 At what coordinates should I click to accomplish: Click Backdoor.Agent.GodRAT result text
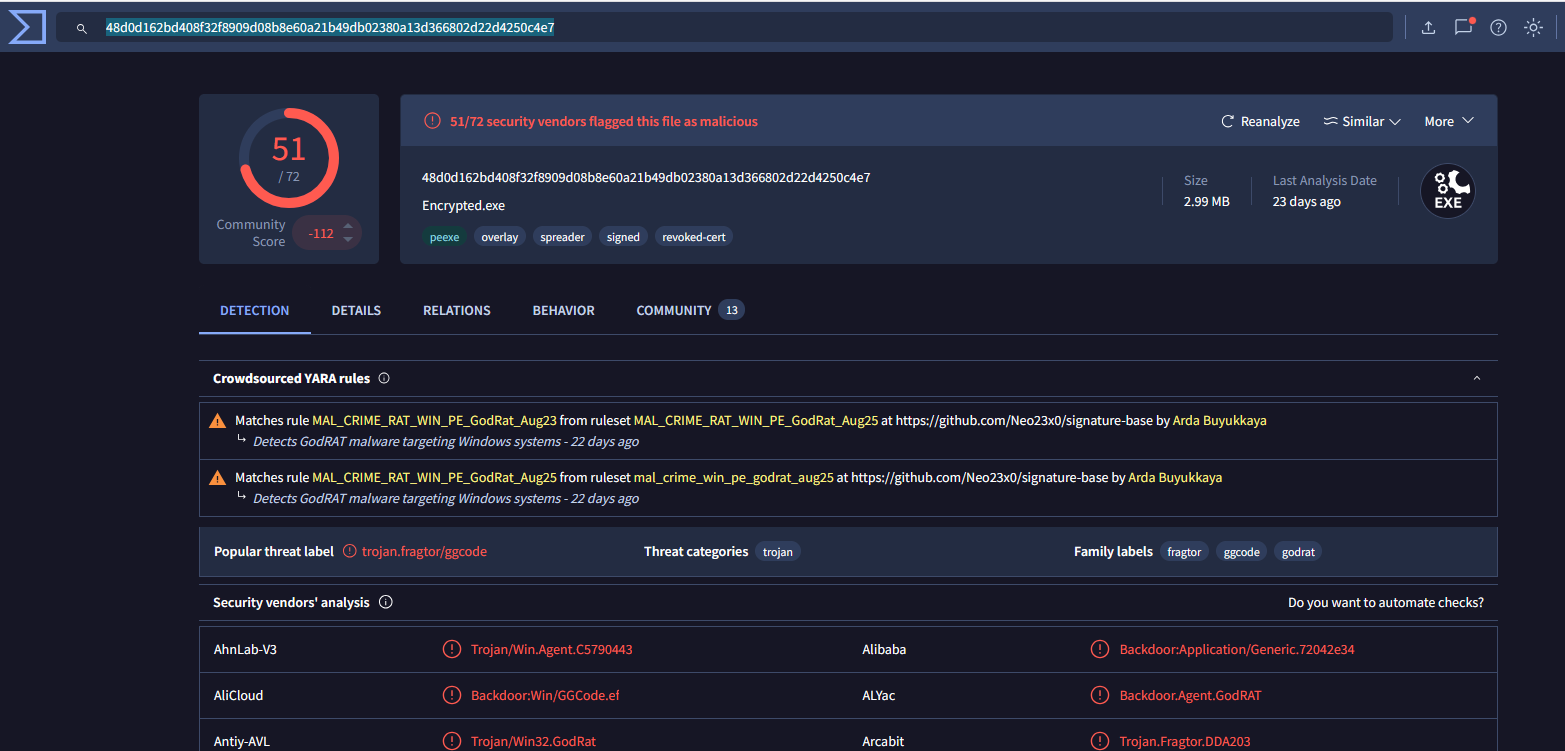[x=1191, y=695]
